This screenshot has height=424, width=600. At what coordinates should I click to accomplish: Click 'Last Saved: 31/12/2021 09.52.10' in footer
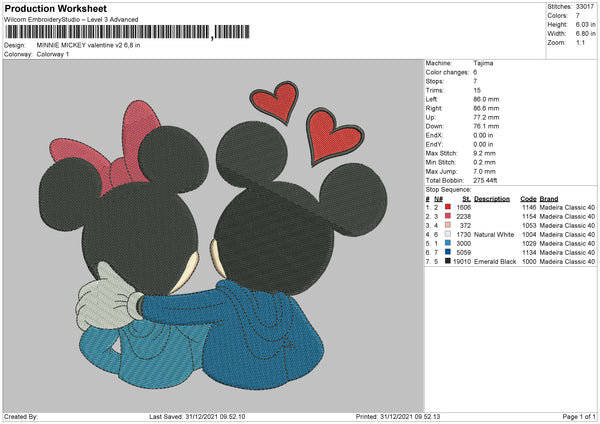pyautogui.click(x=197, y=417)
